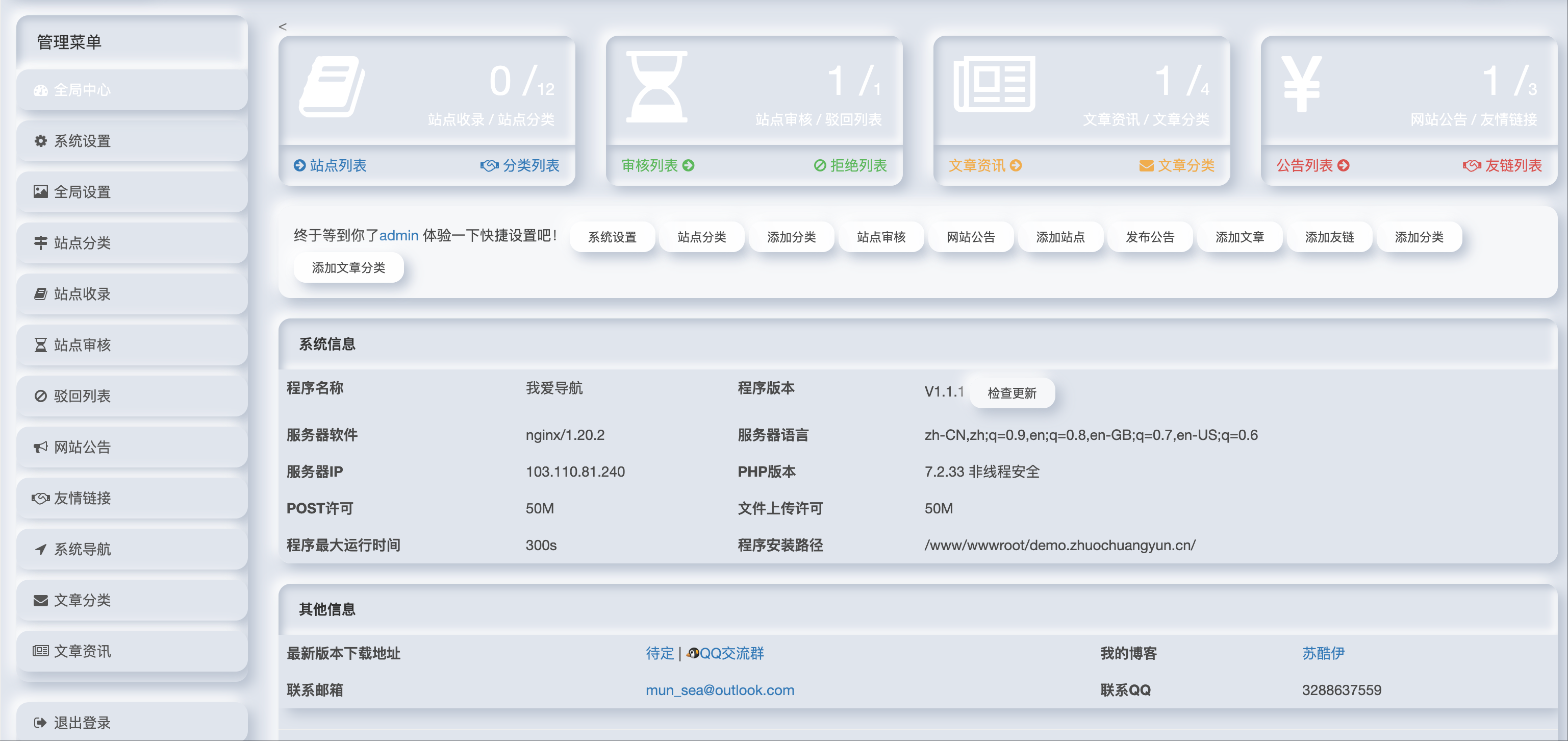Viewport: 1568px width, 741px height.
Task: Click the 添加友链 quick button
Action: [1329, 237]
